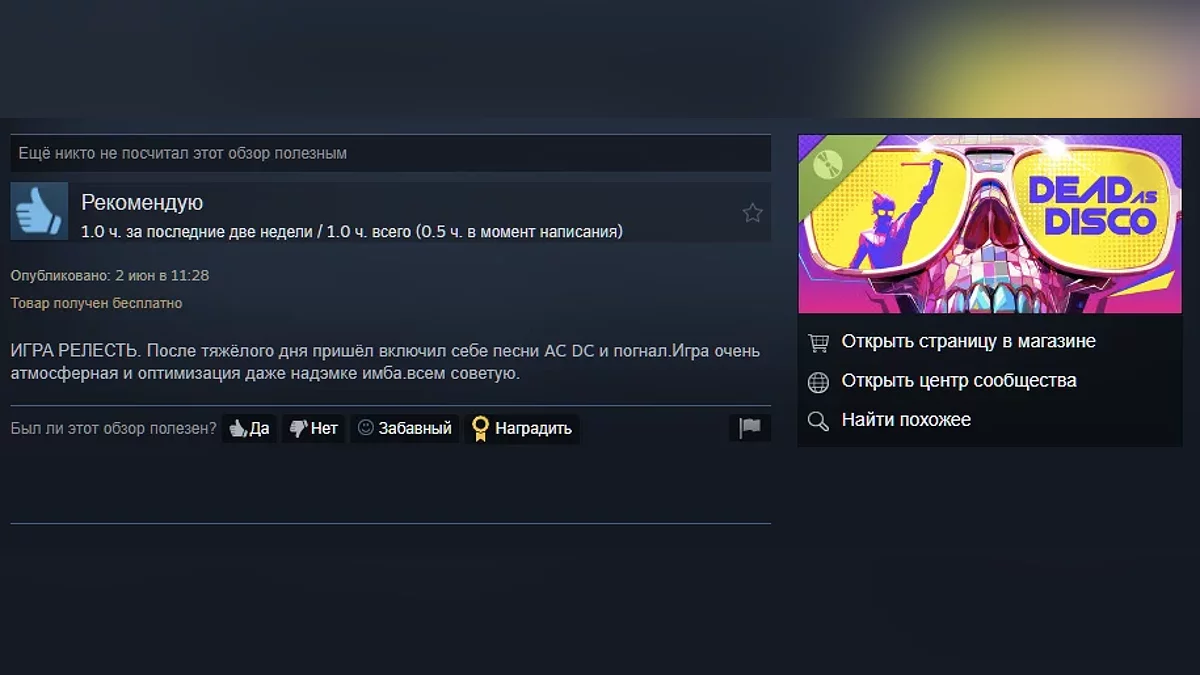Click the magnifier icon near Найти похожее

click(x=818, y=420)
